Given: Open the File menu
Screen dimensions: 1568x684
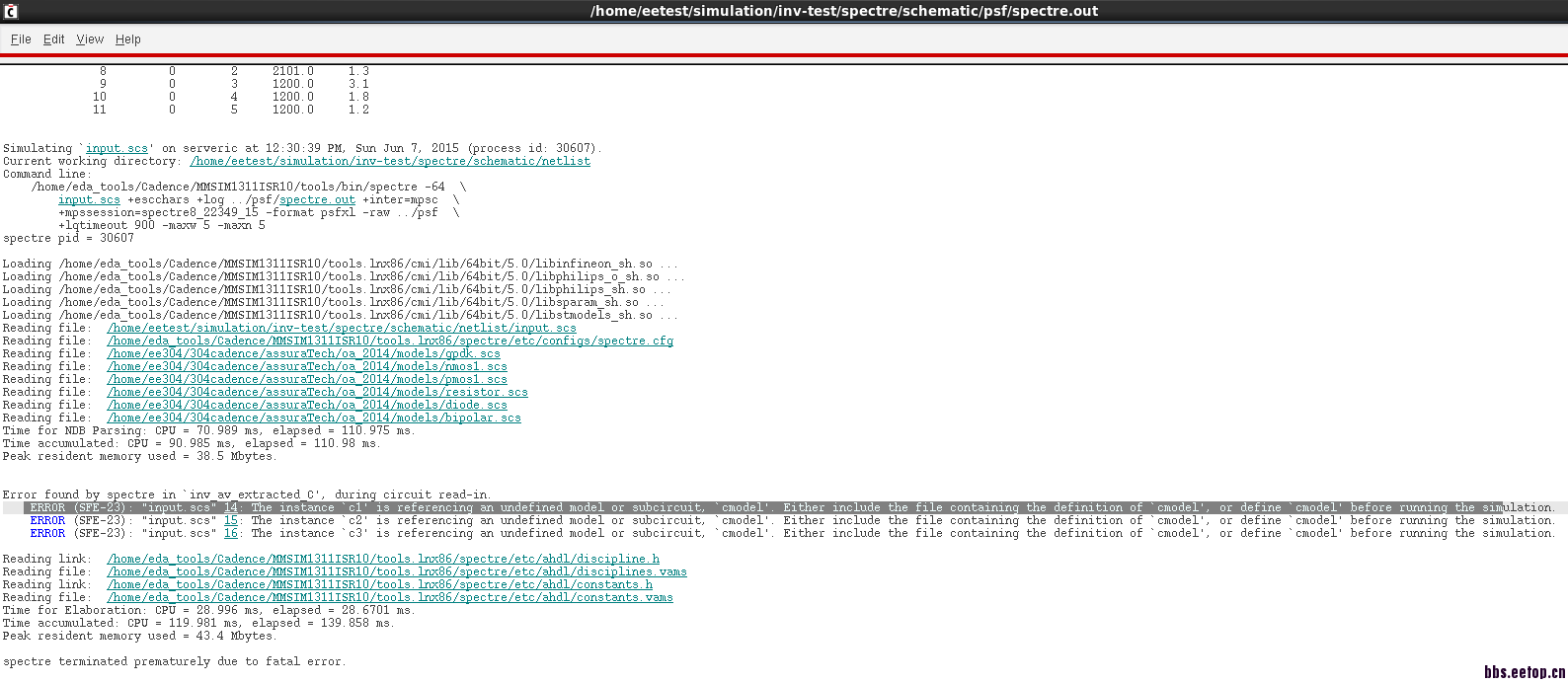Looking at the screenshot, I should 21,39.
